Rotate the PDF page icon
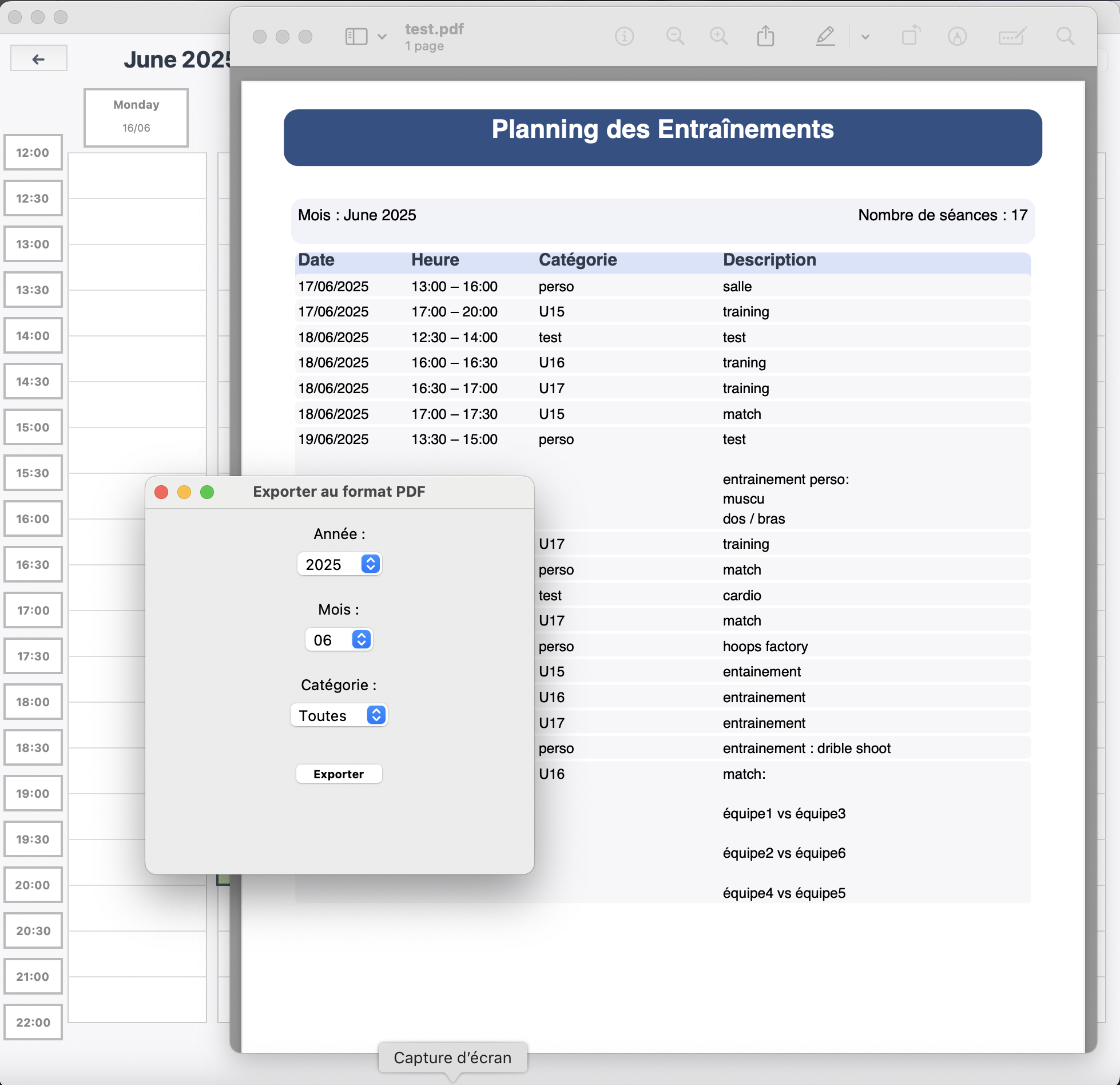Screen dimensions: 1120x1085 click(x=911, y=36)
